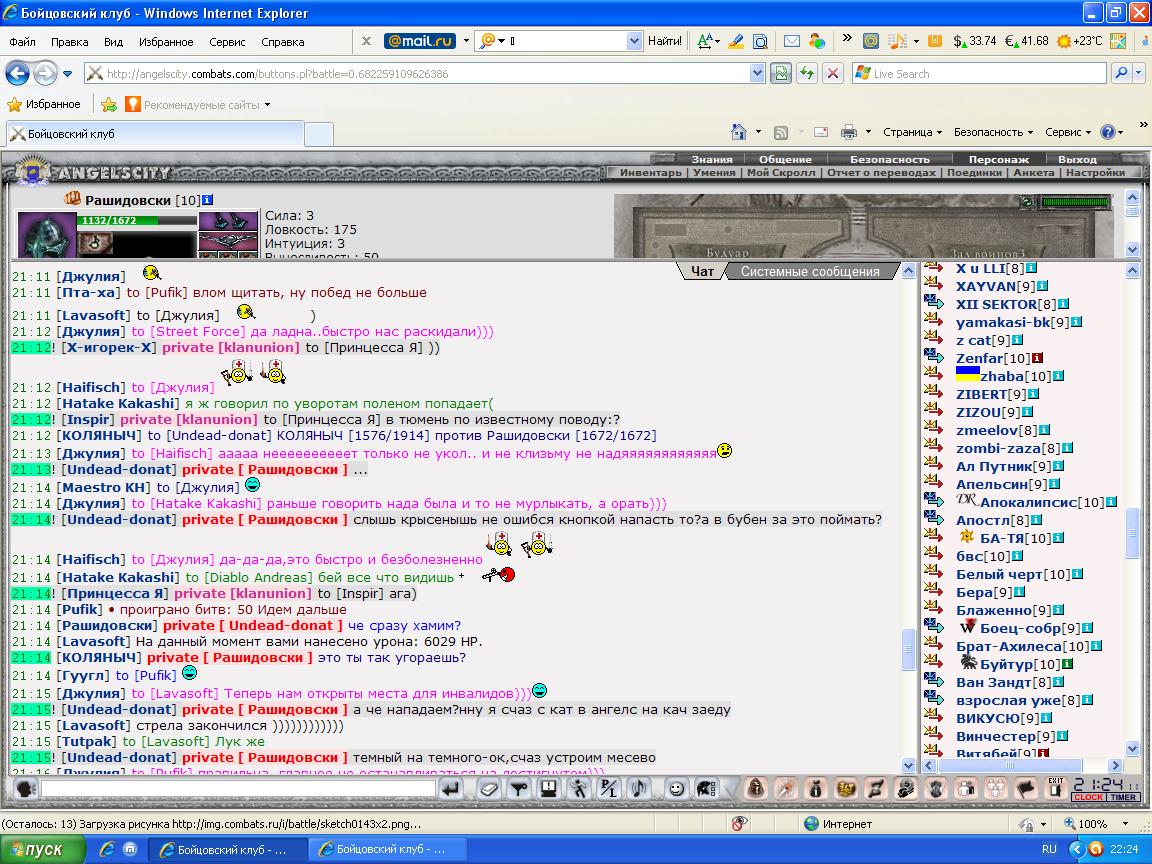This screenshot has height=864, width=1152.
Task: Click the highlighter icon in Mail.ru toolbar
Action: [735, 41]
